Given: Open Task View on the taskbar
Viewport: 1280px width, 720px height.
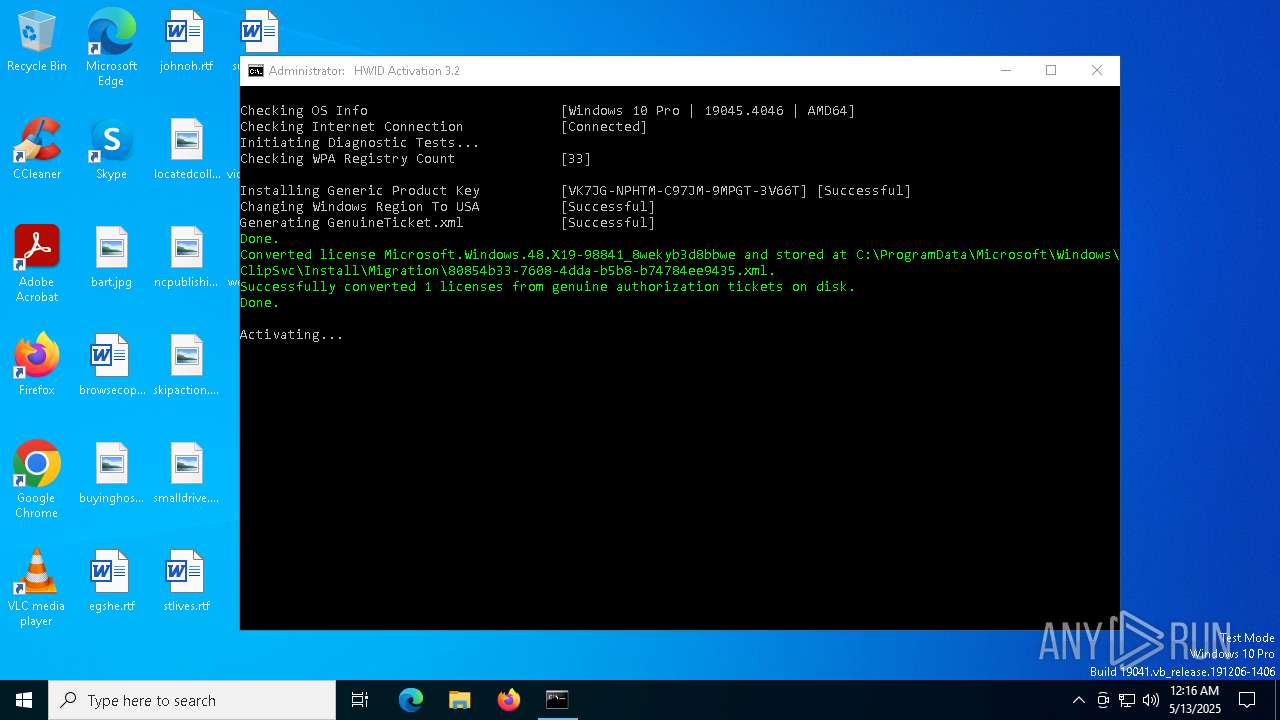Looking at the screenshot, I should 360,700.
